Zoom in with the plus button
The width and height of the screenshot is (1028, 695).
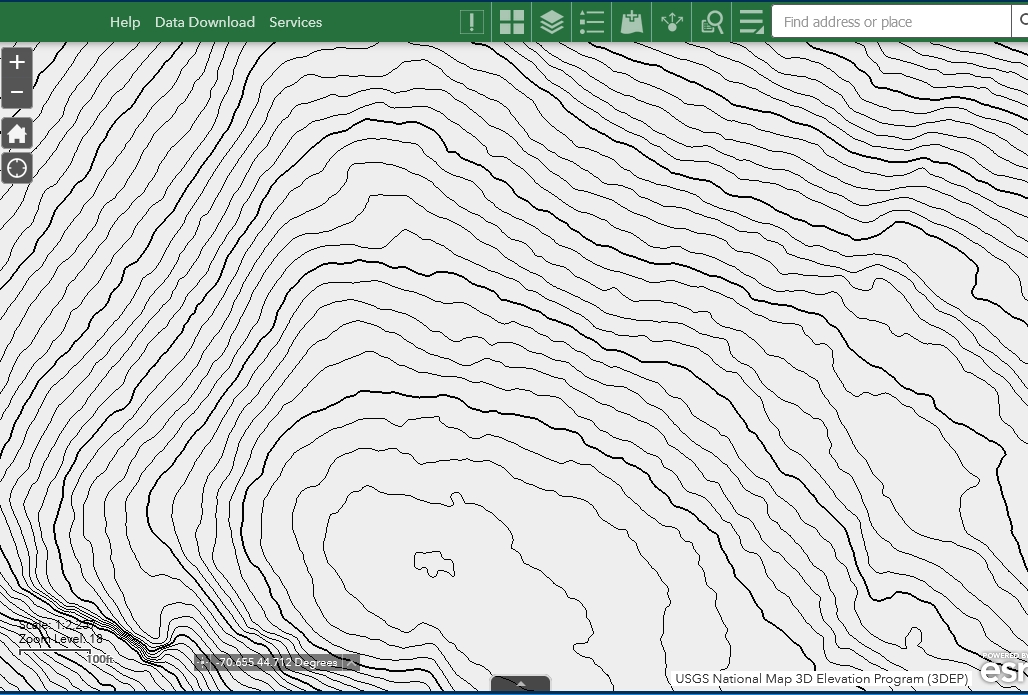coord(17,62)
